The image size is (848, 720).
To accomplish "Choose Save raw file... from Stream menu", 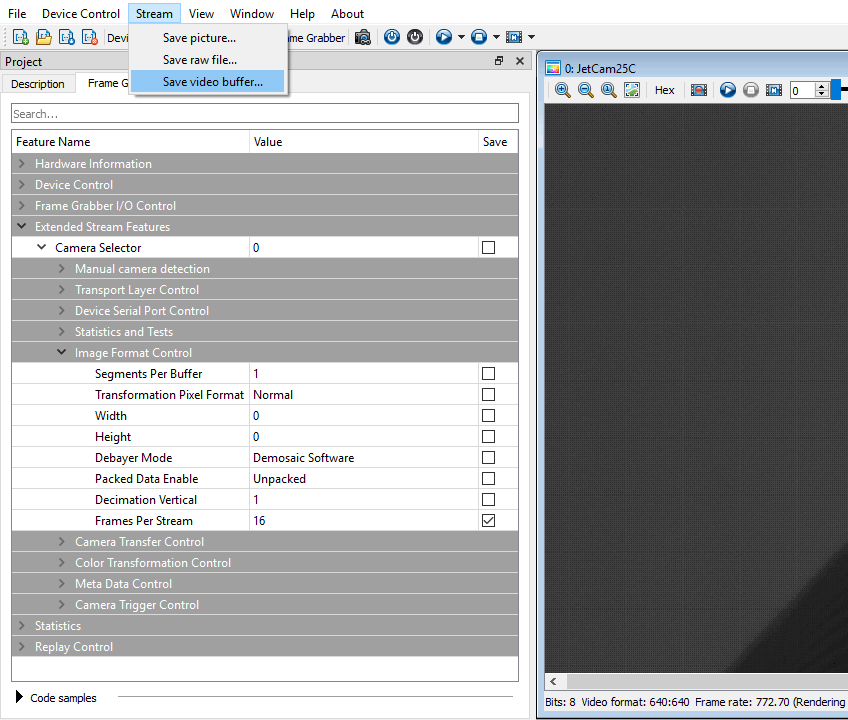I will coord(208,60).
